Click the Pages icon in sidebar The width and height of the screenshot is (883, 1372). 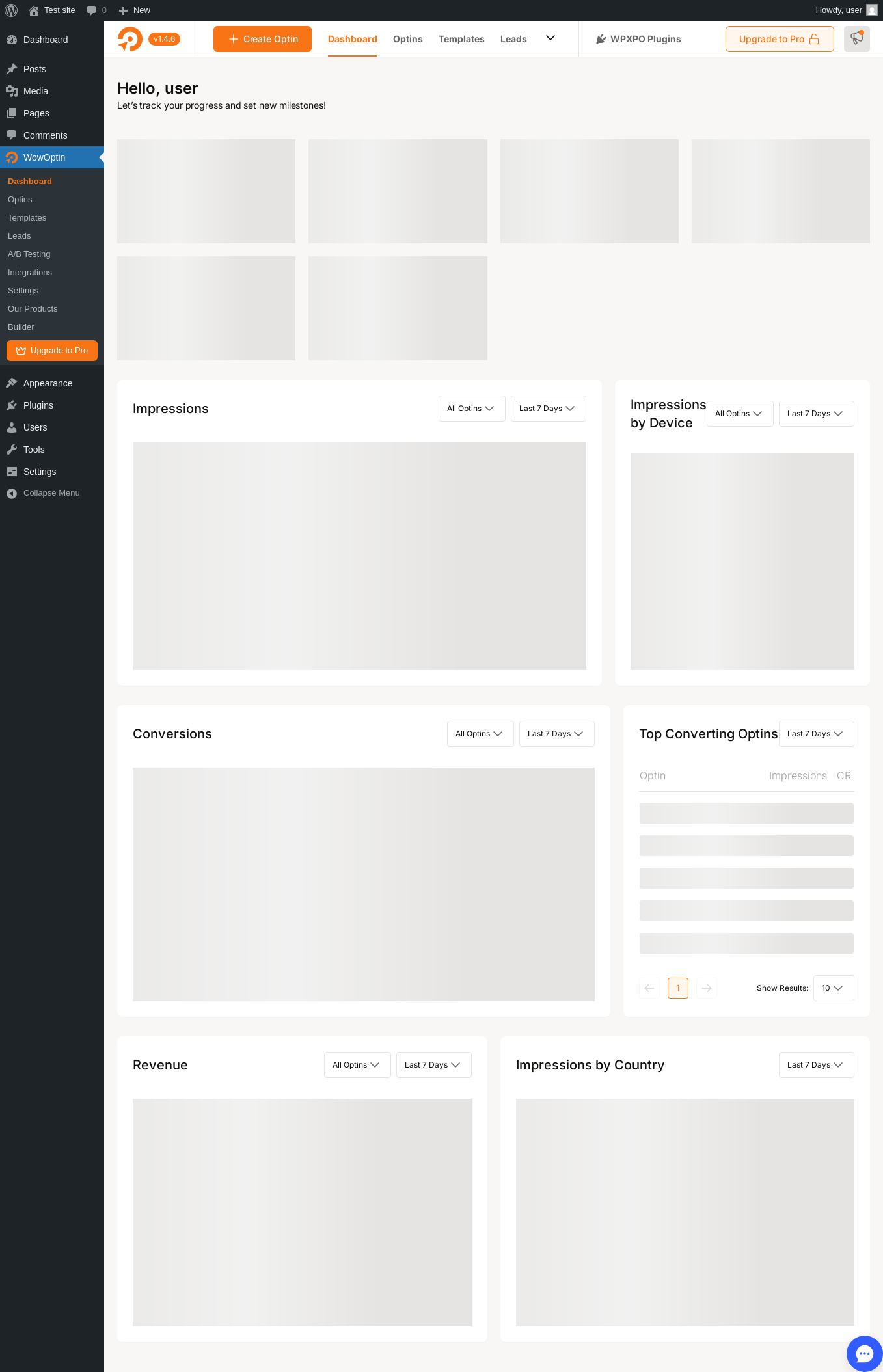pyautogui.click(x=12, y=113)
